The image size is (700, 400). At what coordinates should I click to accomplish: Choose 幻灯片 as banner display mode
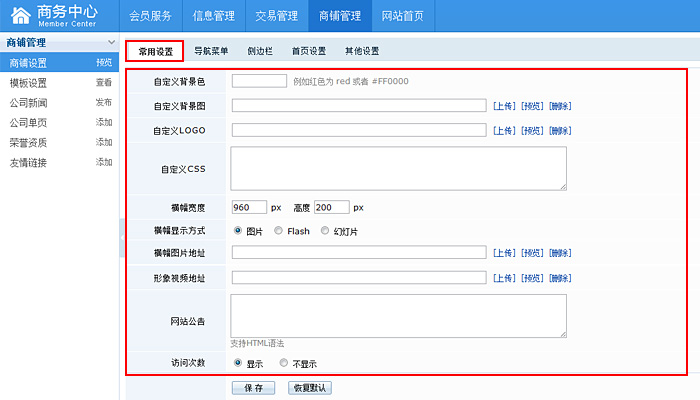[x=325, y=231]
